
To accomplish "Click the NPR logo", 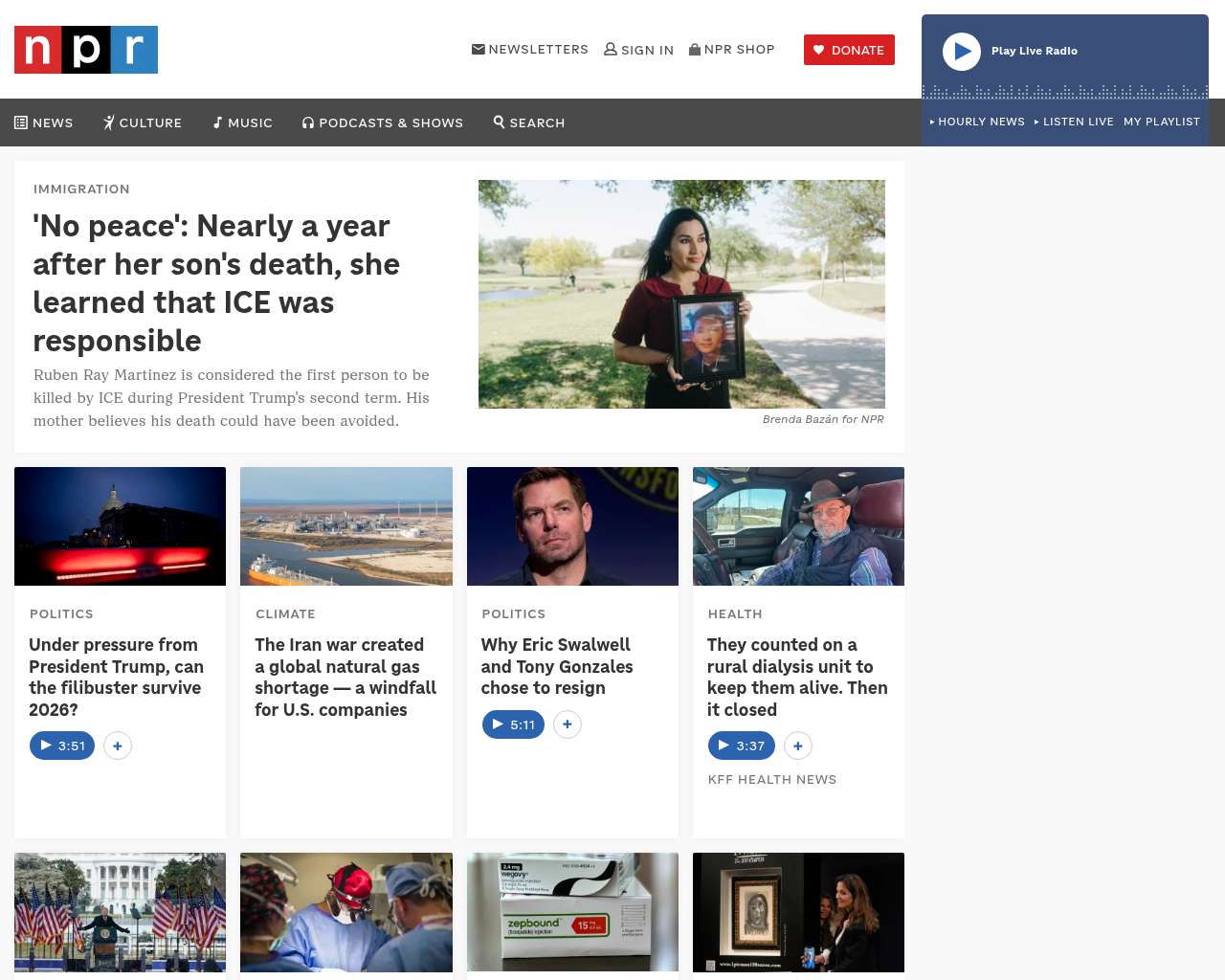I will [86, 50].
